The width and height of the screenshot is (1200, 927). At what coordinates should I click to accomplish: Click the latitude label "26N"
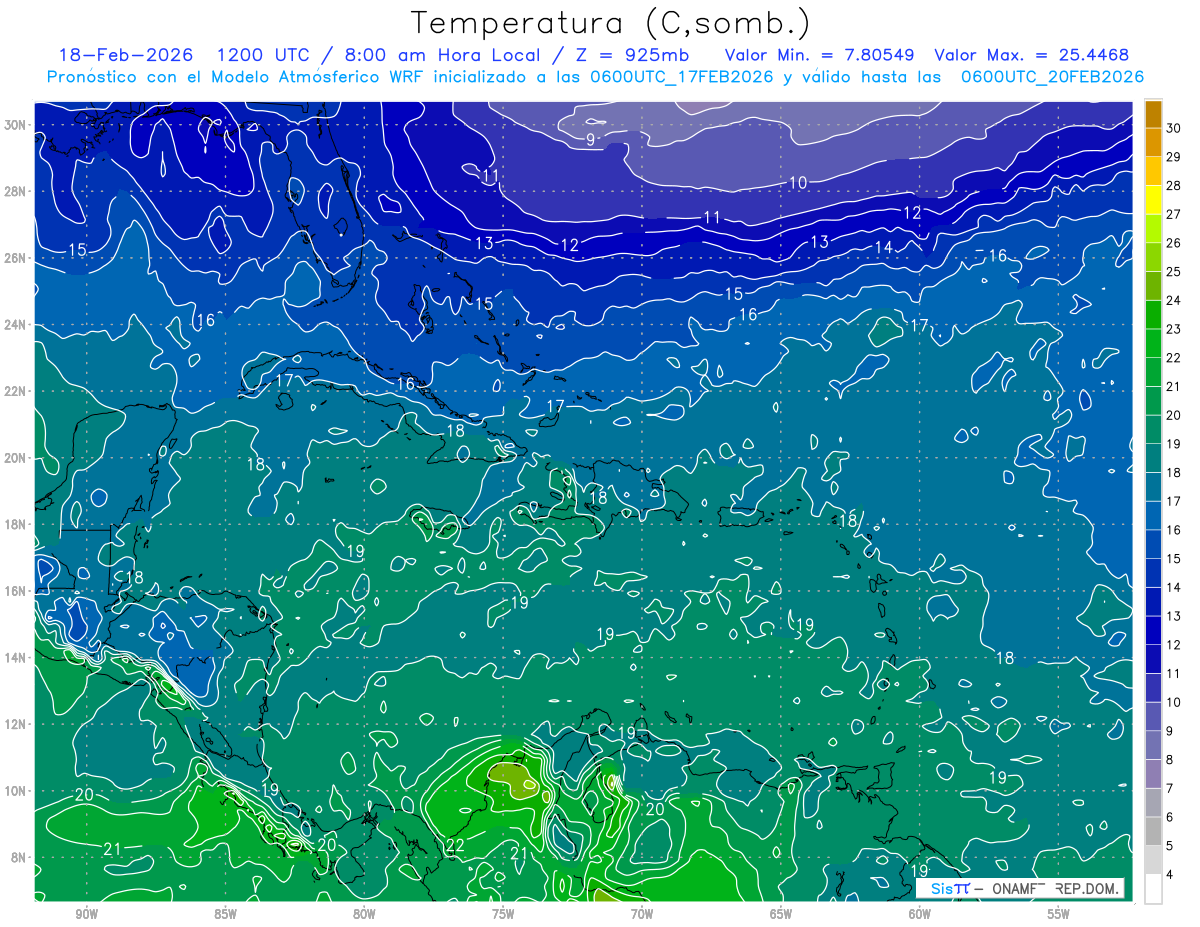point(15,258)
